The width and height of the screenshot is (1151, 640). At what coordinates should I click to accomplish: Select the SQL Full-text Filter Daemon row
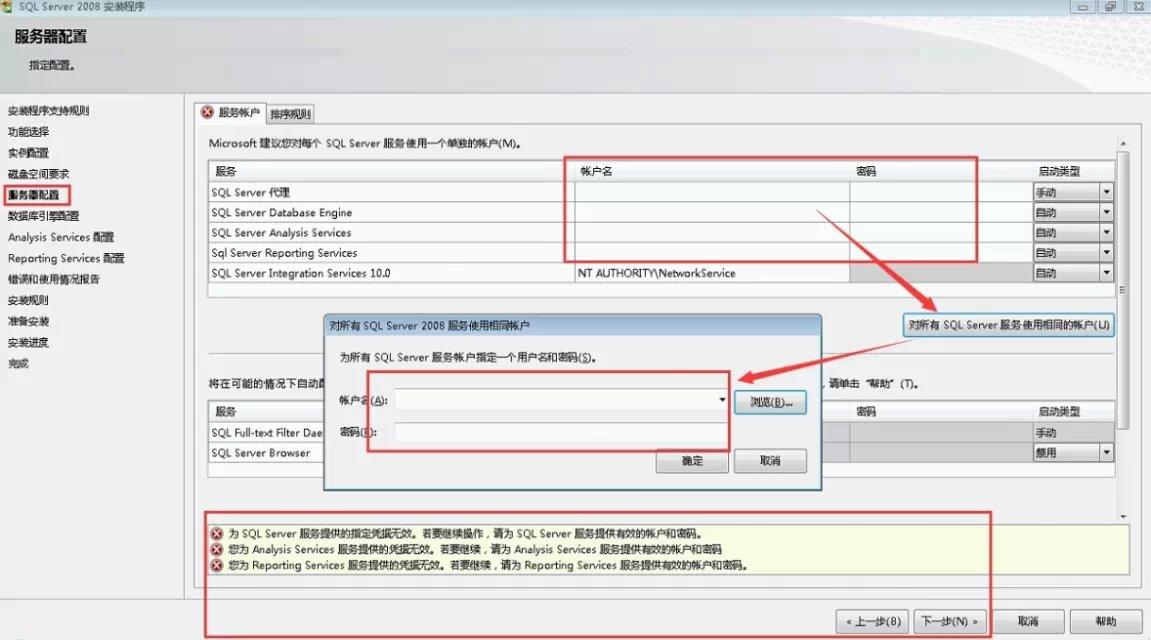(266, 433)
